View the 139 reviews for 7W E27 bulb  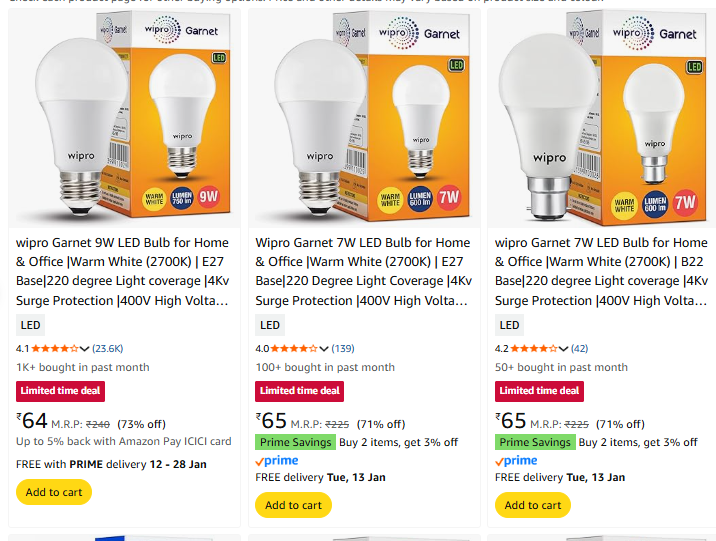(x=343, y=349)
